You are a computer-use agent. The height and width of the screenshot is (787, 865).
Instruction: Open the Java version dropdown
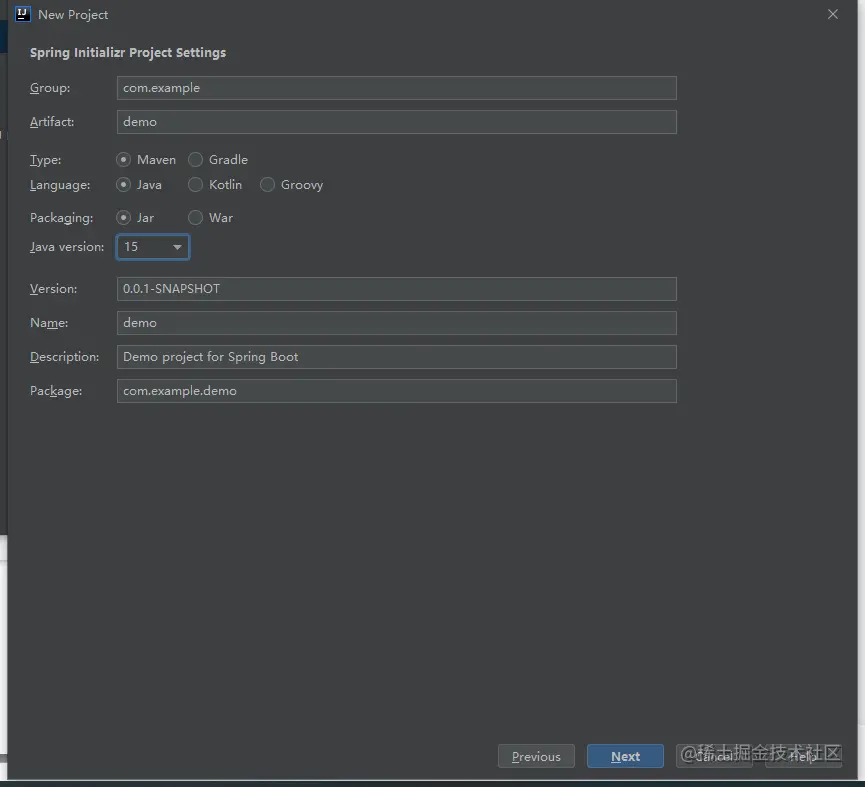click(x=153, y=247)
